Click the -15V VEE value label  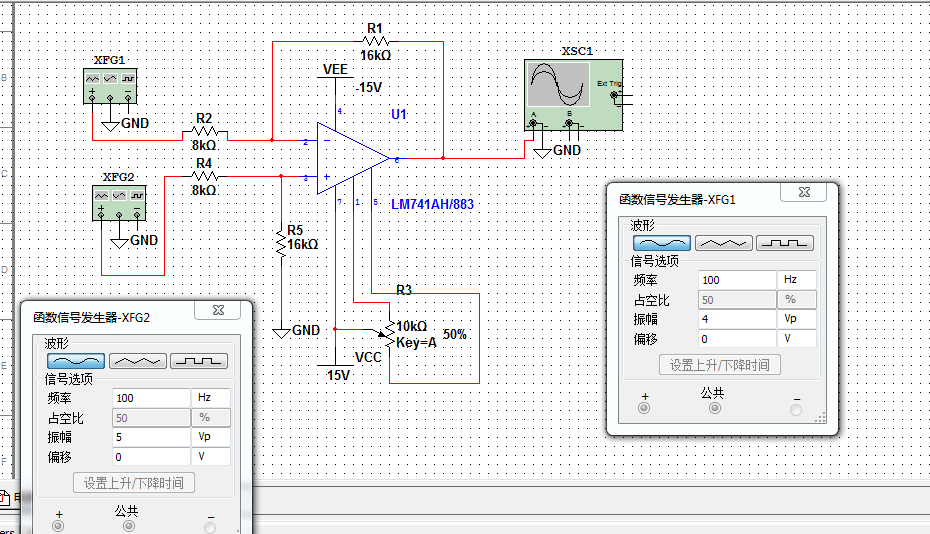point(369,88)
